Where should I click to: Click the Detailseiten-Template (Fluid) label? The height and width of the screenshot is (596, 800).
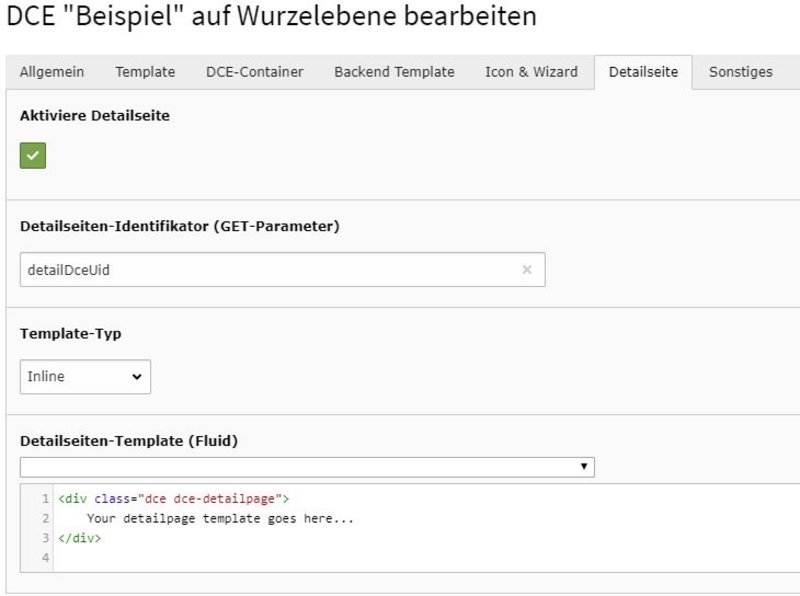(x=128, y=440)
